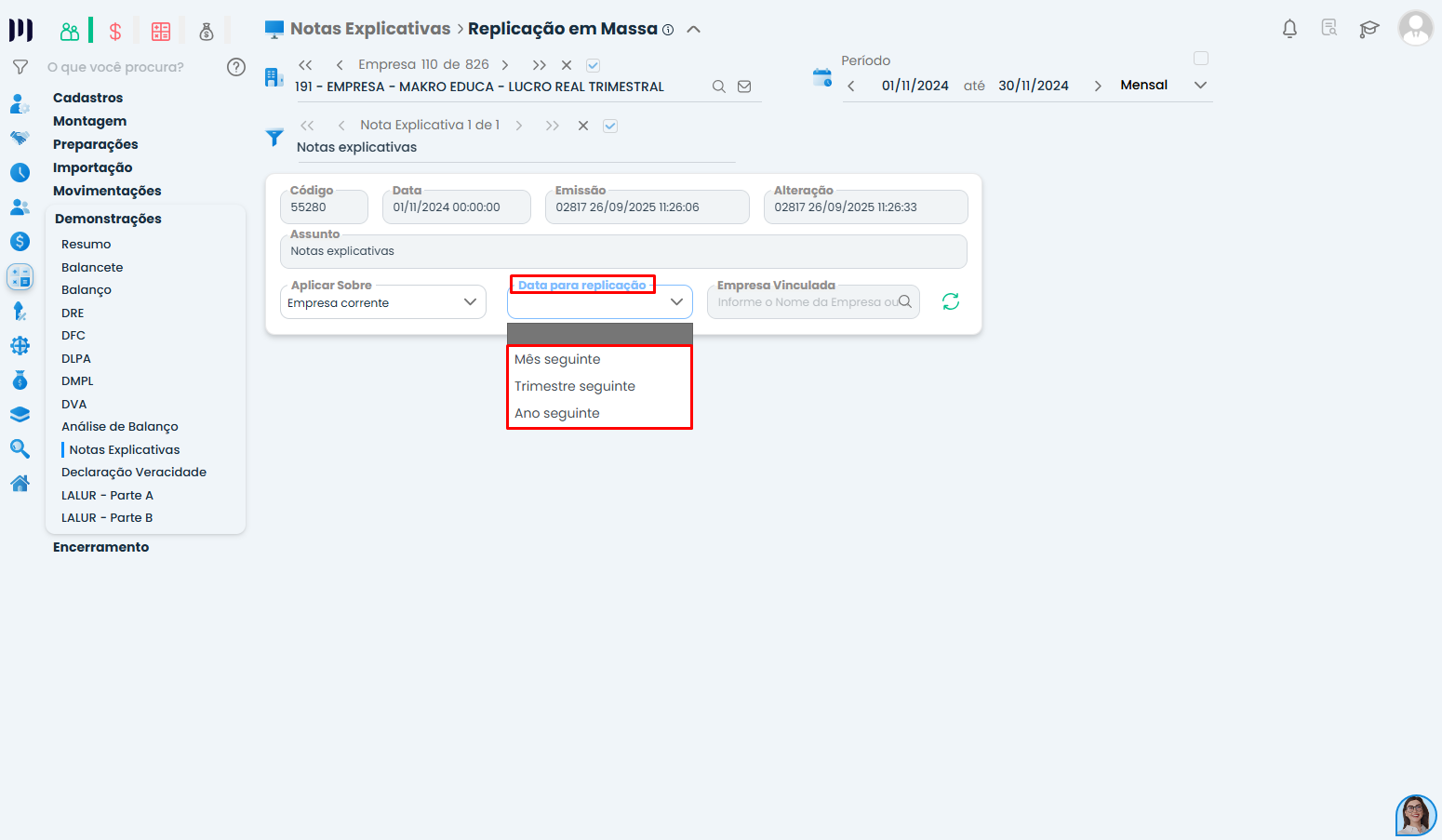
Task: Collapse the header with the chevron up arrow
Action: coord(693,29)
